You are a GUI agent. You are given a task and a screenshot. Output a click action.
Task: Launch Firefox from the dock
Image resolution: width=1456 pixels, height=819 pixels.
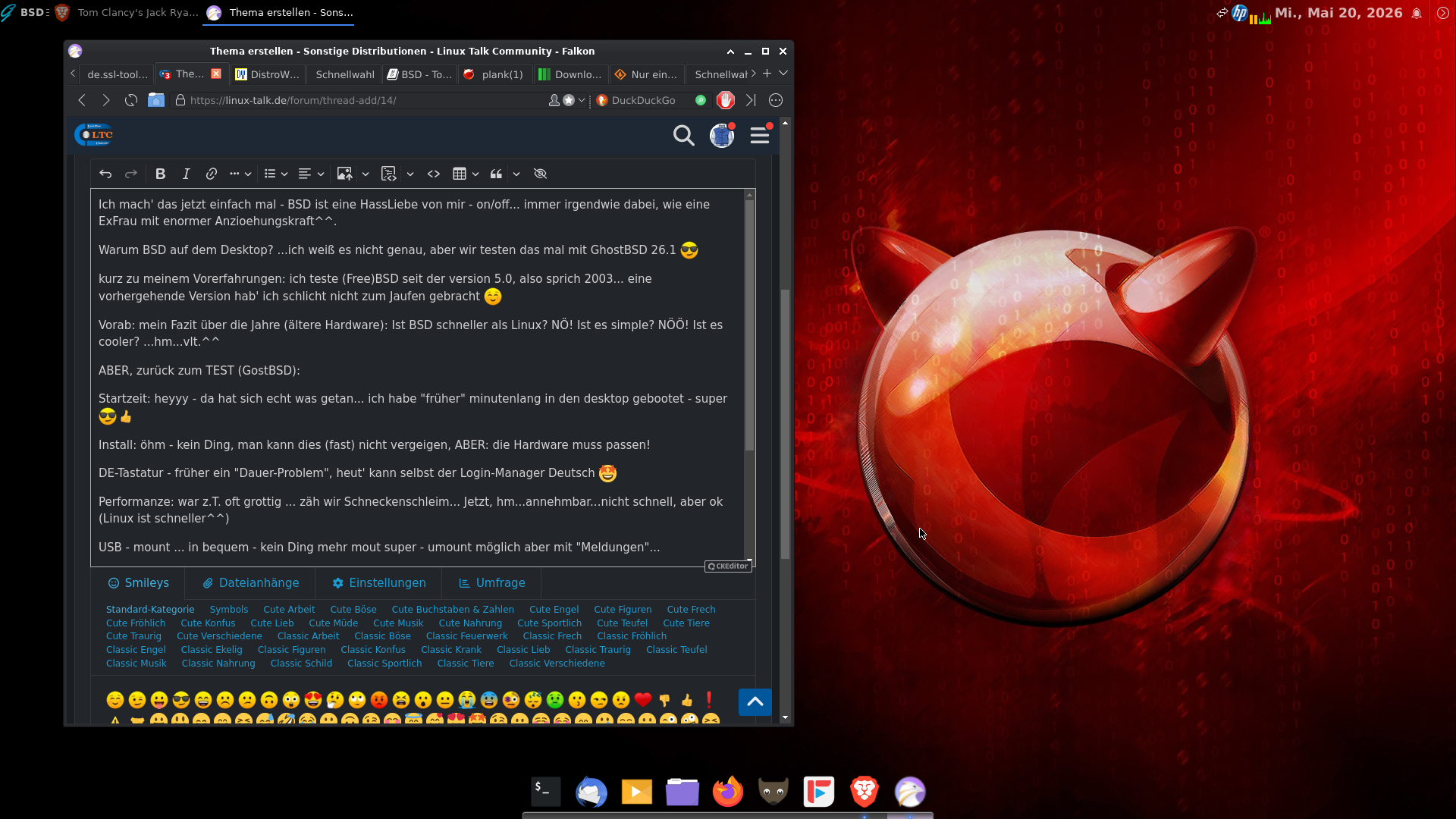tap(728, 792)
